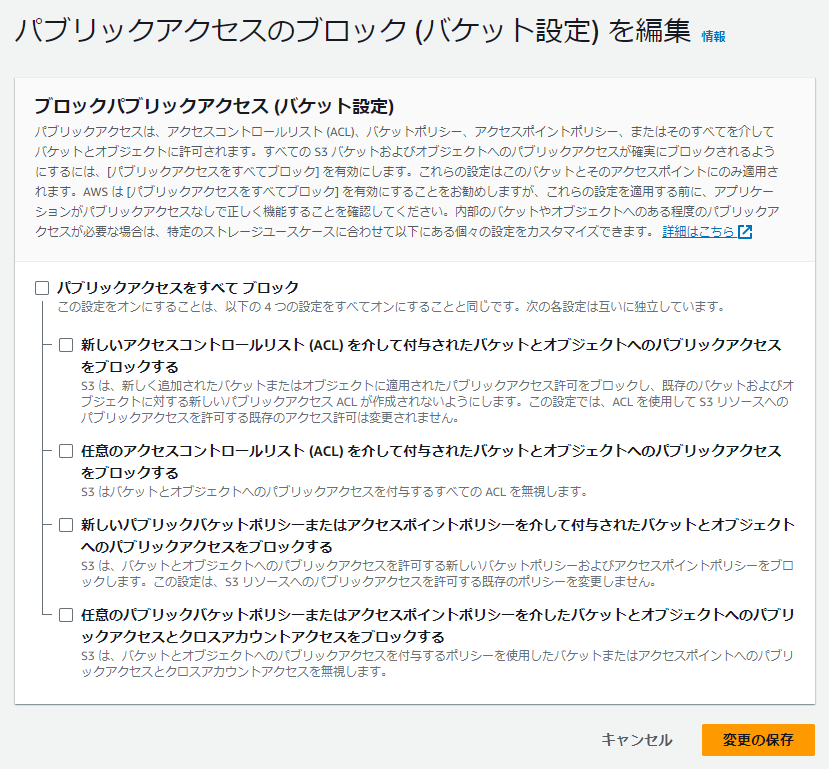Click description starting 'S3 は、新しく追加されたバケット'

(438, 402)
